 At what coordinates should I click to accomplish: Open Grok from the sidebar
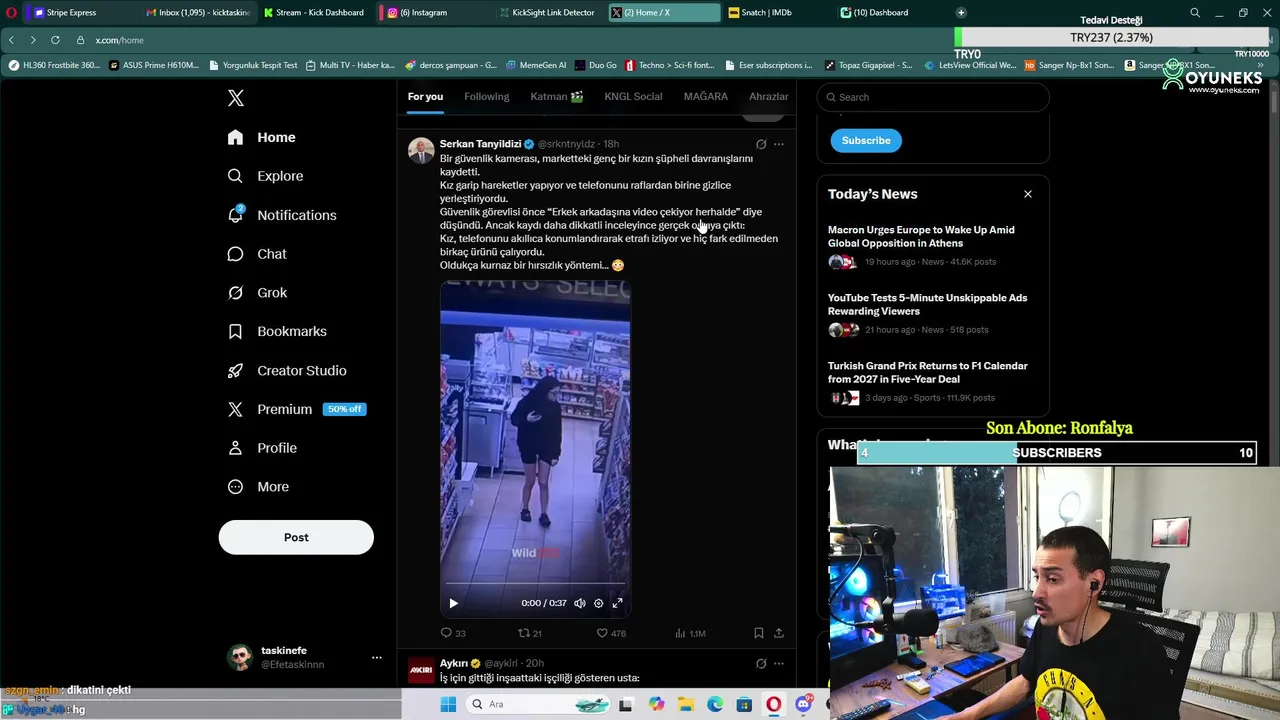pos(257,293)
